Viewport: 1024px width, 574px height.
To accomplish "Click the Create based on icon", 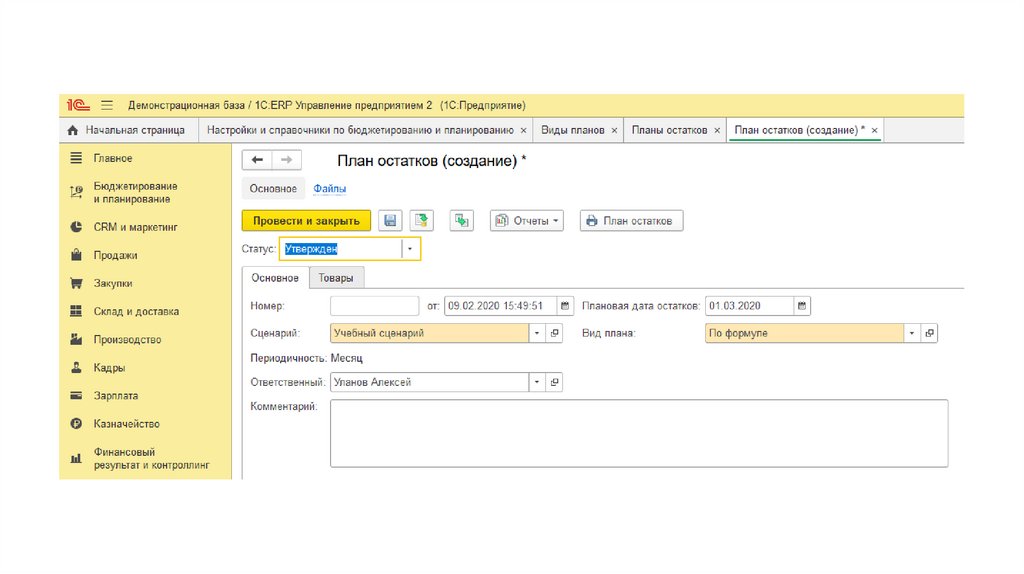I will (461, 221).
